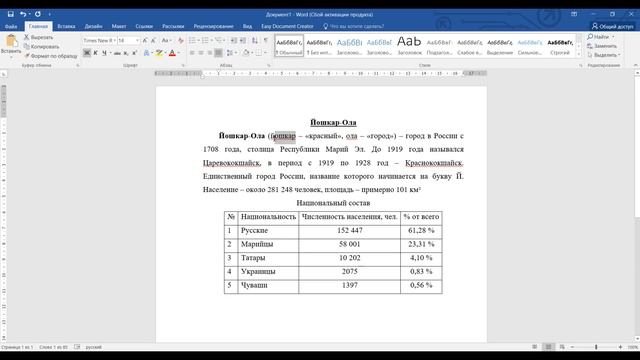
Task: Switch to the Рецензирование tab
Action: pos(213,26)
